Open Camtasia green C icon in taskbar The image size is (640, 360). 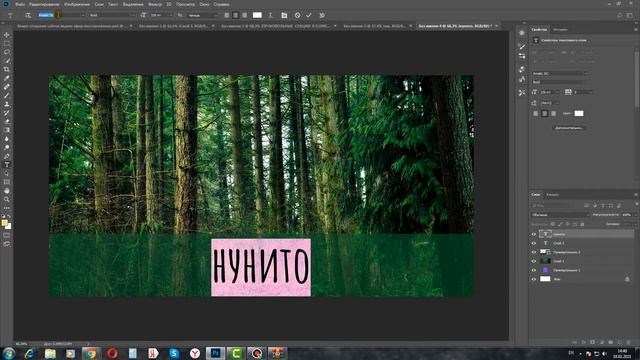pos(236,353)
